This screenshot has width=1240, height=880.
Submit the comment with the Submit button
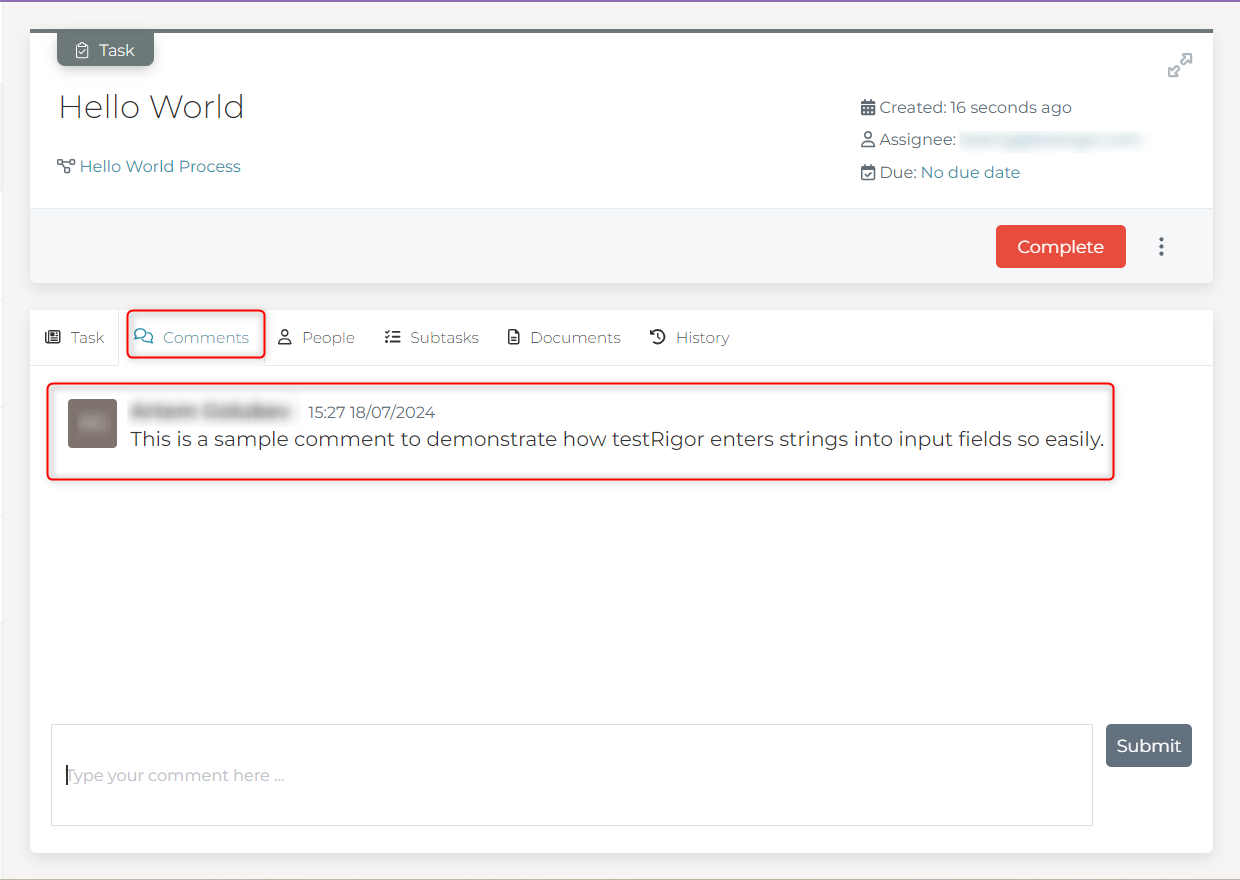coord(1148,746)
